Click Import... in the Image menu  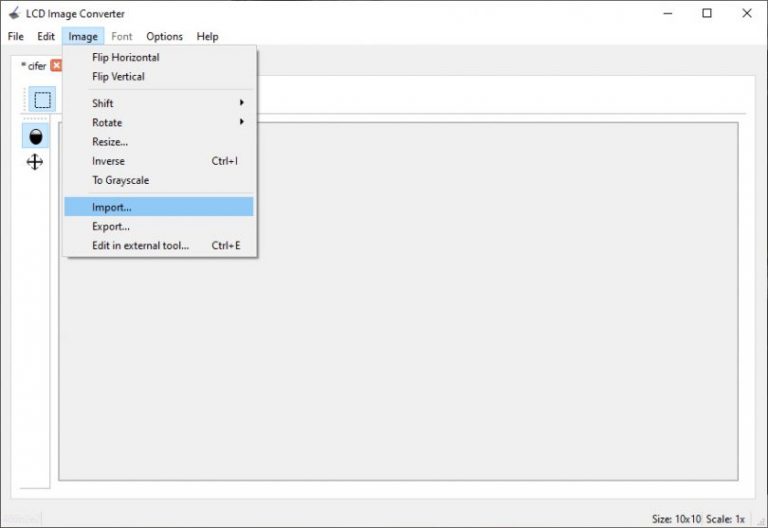[111, 207]
